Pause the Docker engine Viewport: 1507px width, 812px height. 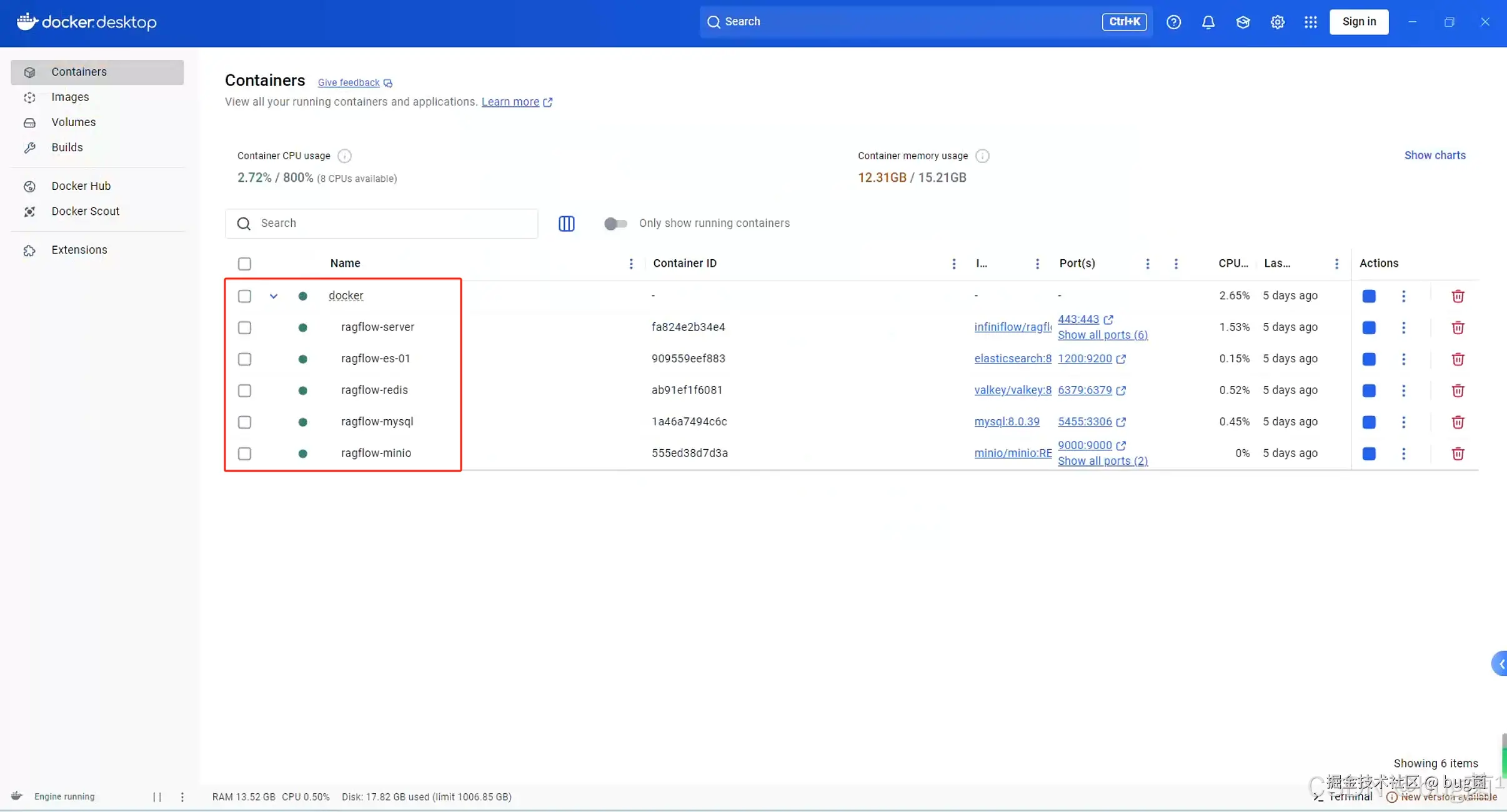157,796
